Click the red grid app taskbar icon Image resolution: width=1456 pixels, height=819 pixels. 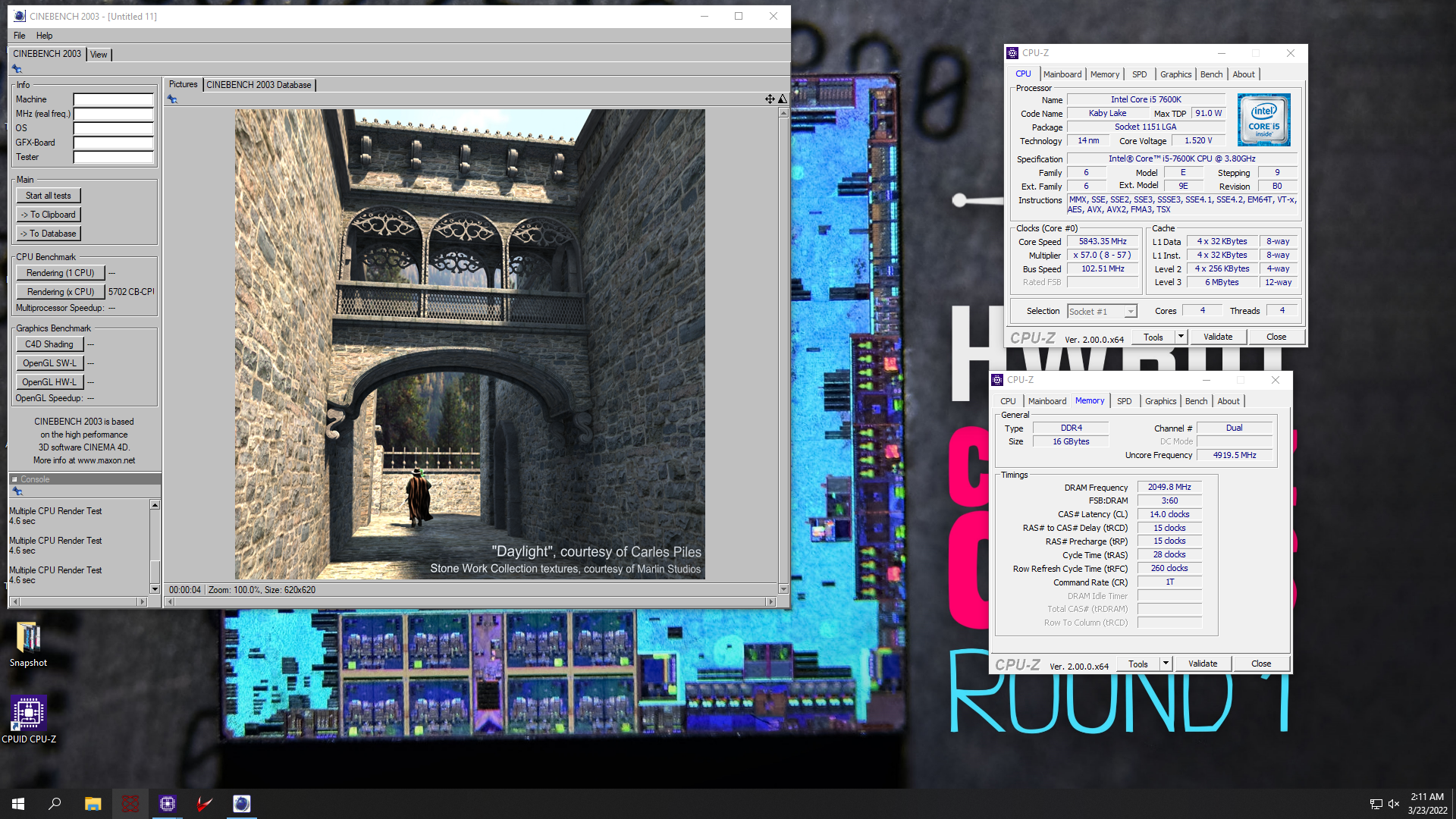pyautogui.click(x=130, y=804)
